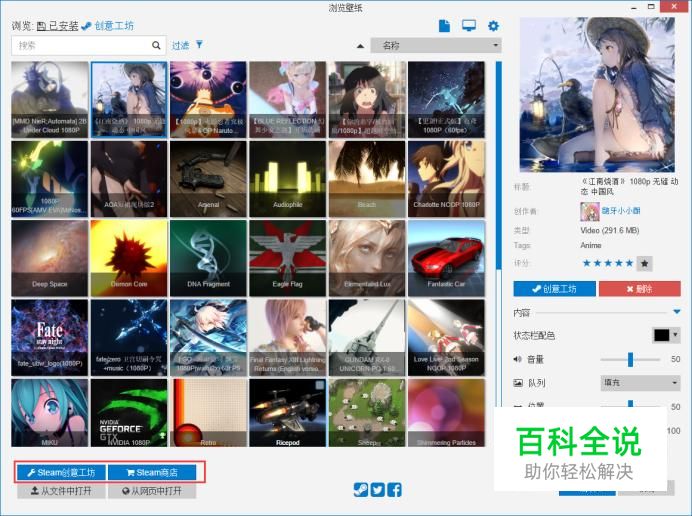
Task: Select the Audiophile wallpaper thumbnail
Action: pos(288,179)
